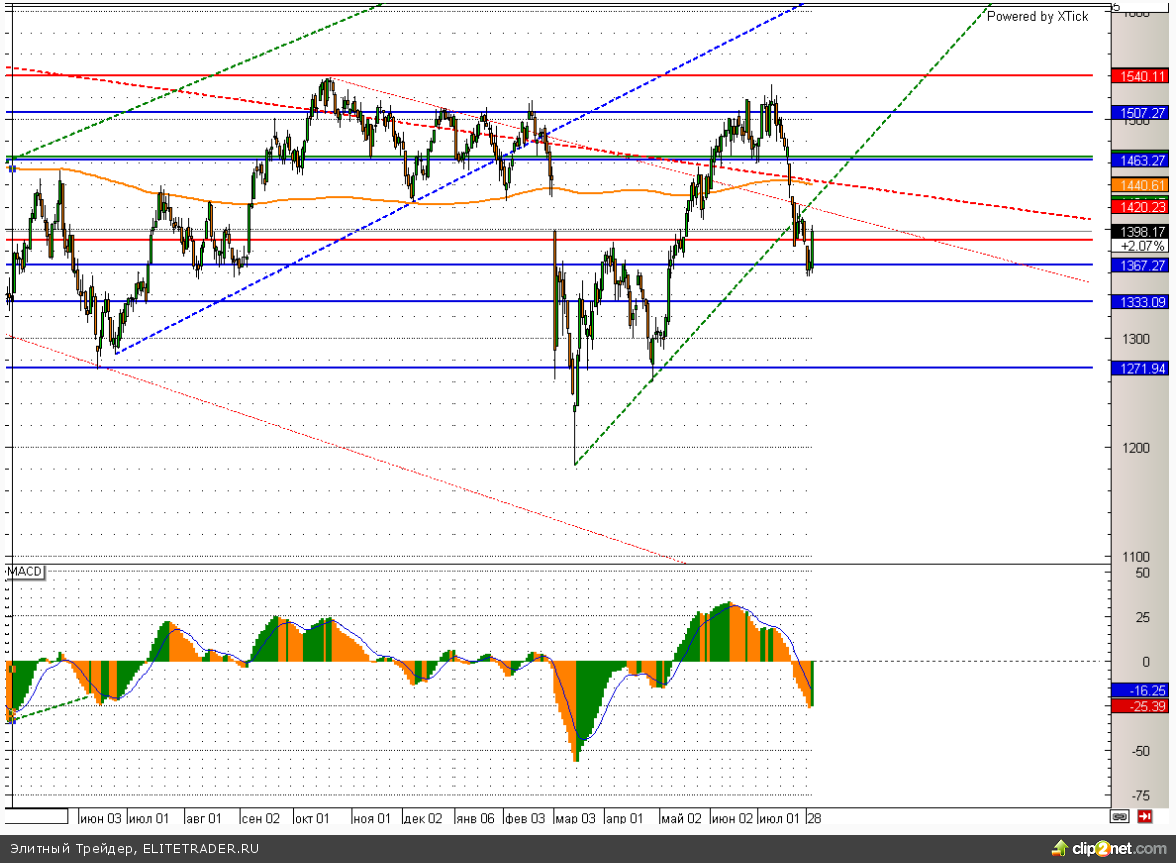
Task: Click the мар 03 date label
Action: click(x=575, y=818)
